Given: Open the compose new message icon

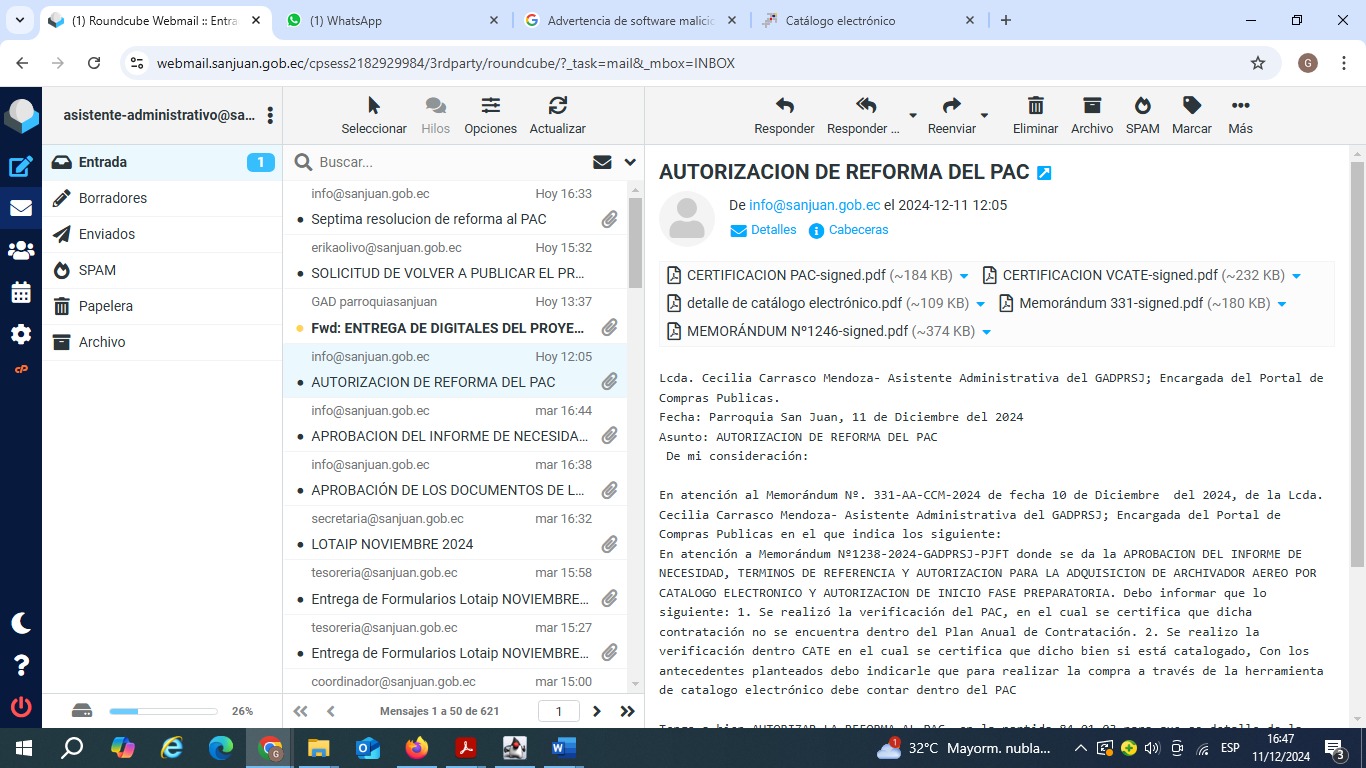Looking at the screenshot, I should click(x=21, y=167).
